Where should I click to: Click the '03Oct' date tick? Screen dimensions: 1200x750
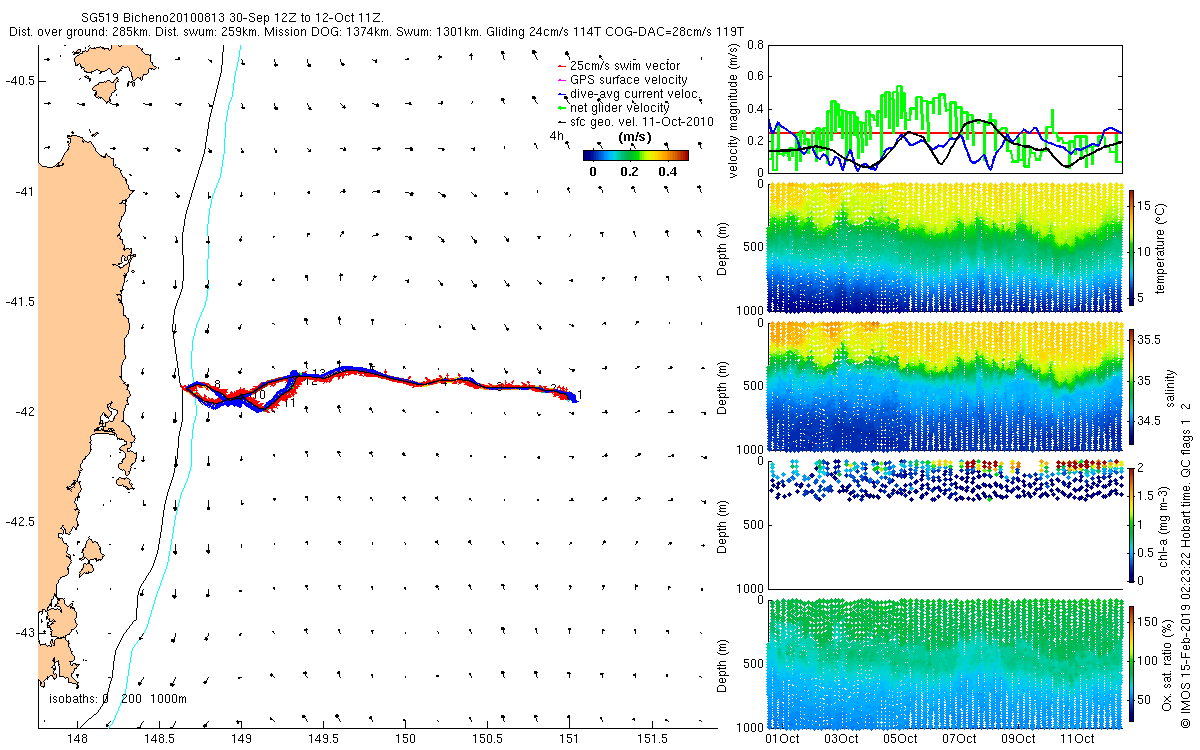coord(840,739)
